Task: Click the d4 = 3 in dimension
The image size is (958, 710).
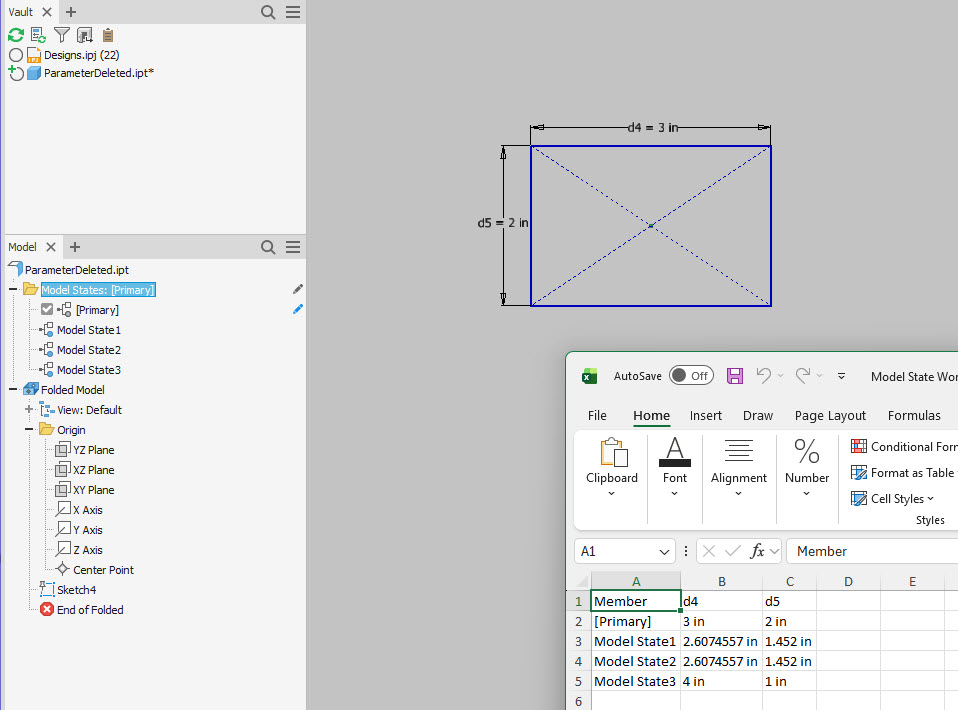Action: [x=653, y=127]
